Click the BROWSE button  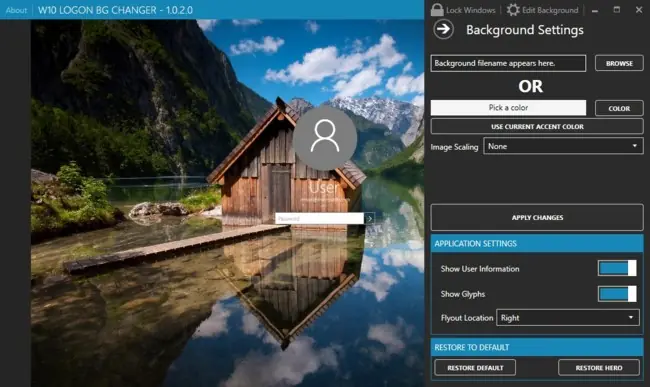(619, 63)
